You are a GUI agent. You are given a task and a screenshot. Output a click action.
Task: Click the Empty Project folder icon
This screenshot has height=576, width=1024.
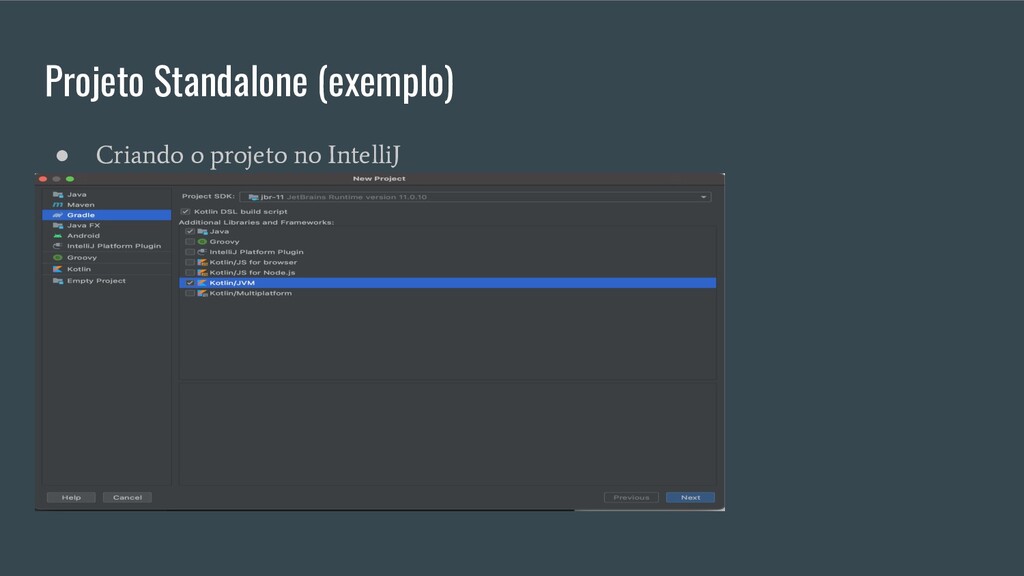pyautogui.click(x=58, y=281)
